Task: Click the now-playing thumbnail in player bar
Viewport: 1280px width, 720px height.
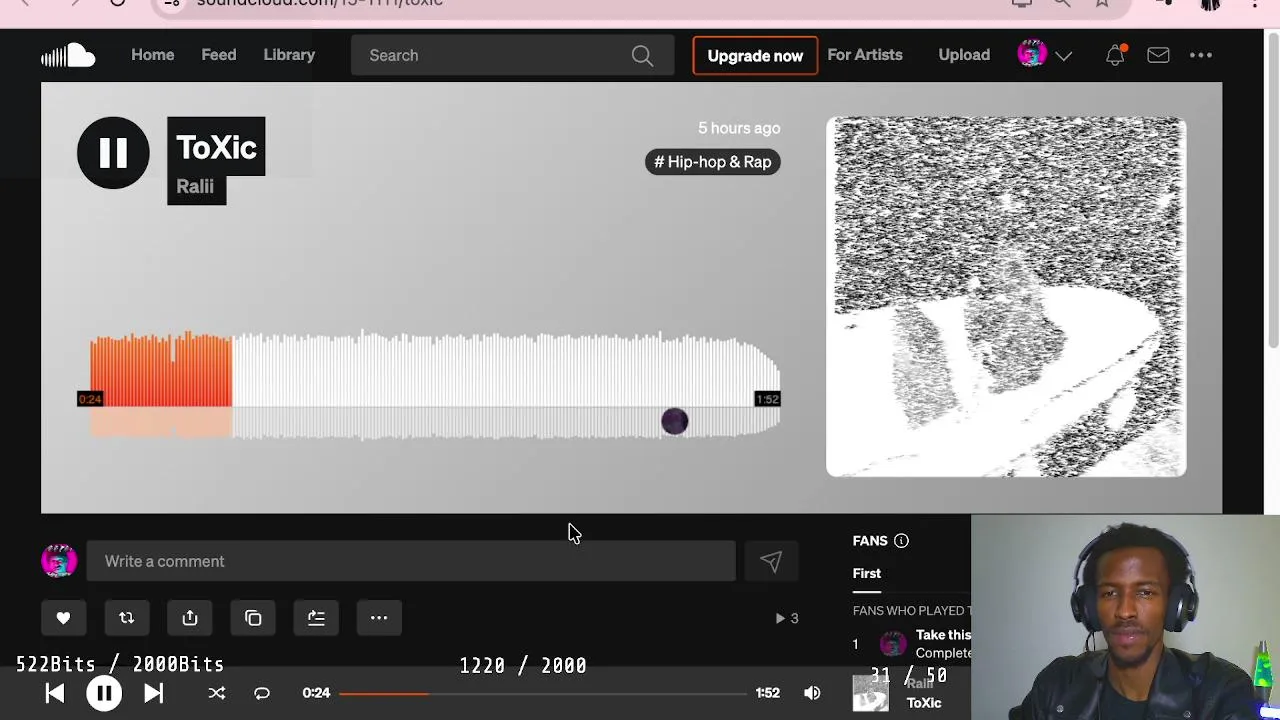Action: click(x=870, y=693)
